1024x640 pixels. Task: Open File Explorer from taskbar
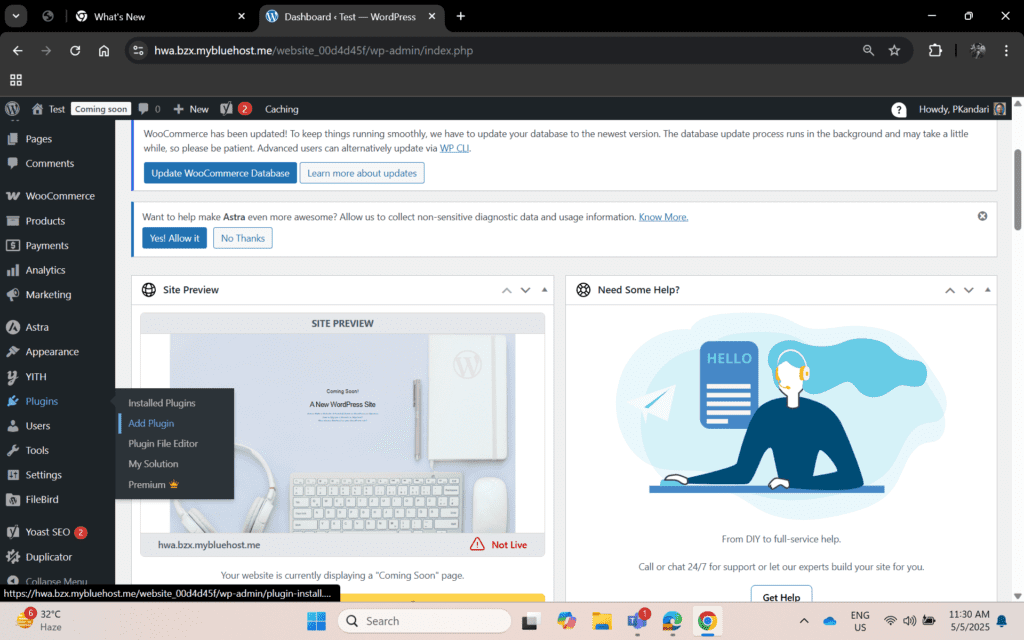[x=601, y=621]
